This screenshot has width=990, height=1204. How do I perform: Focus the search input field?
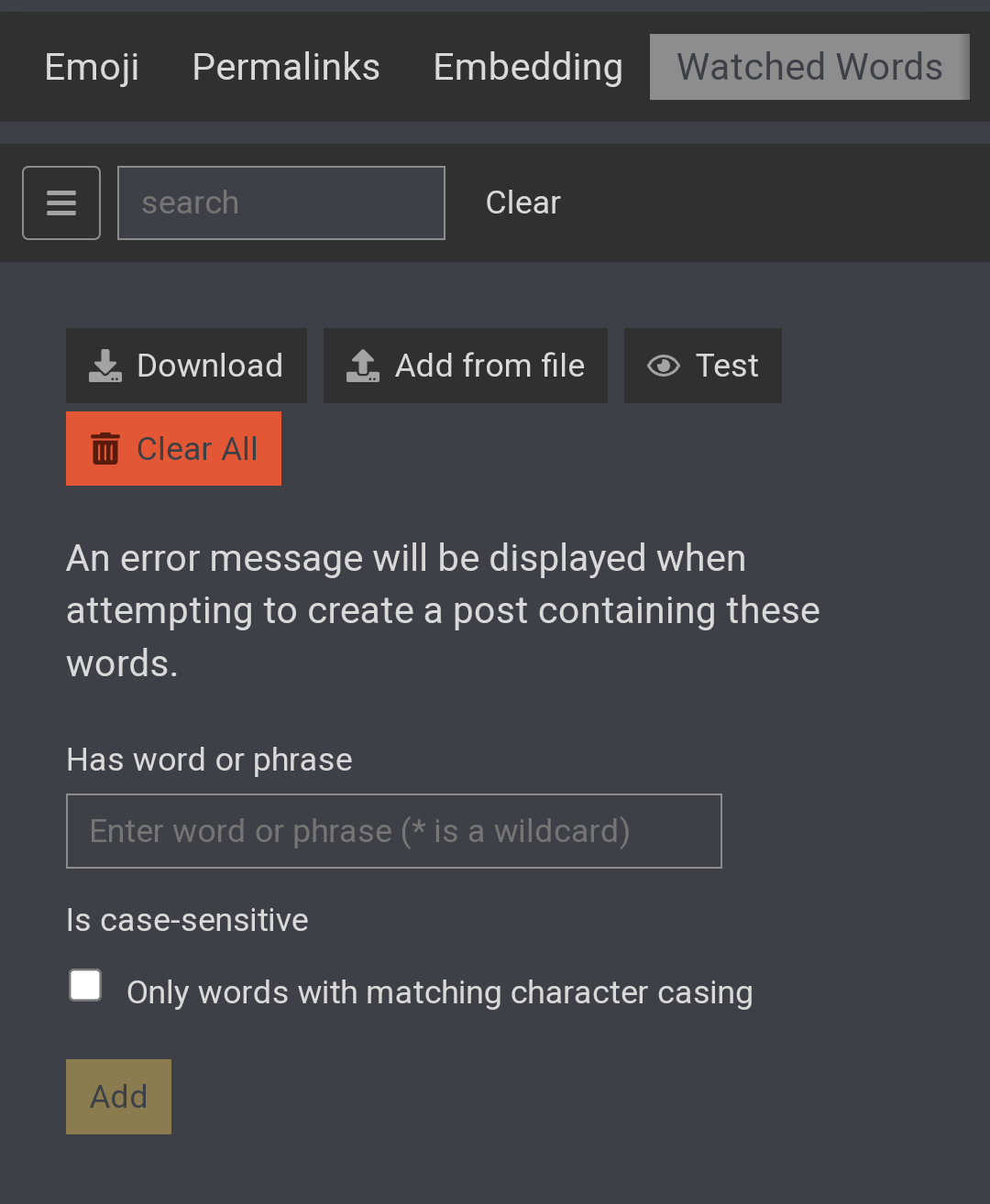(x=281, y=202)
